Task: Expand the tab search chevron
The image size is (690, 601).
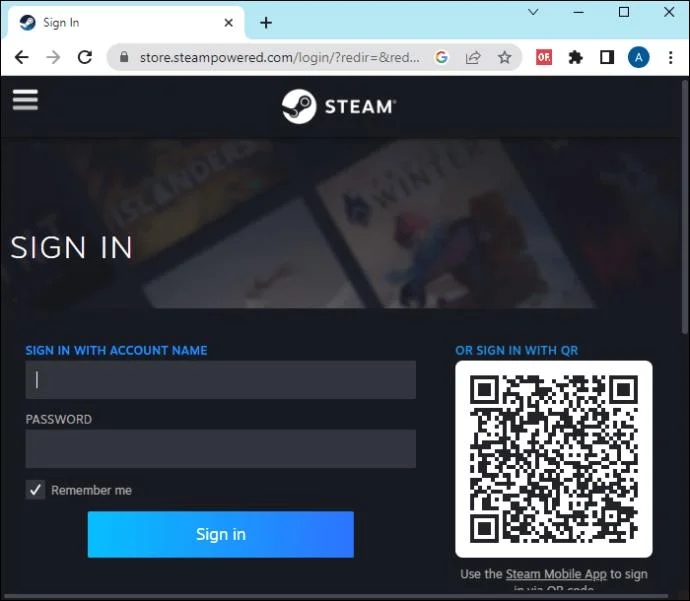Action: (x=533, y=12)
